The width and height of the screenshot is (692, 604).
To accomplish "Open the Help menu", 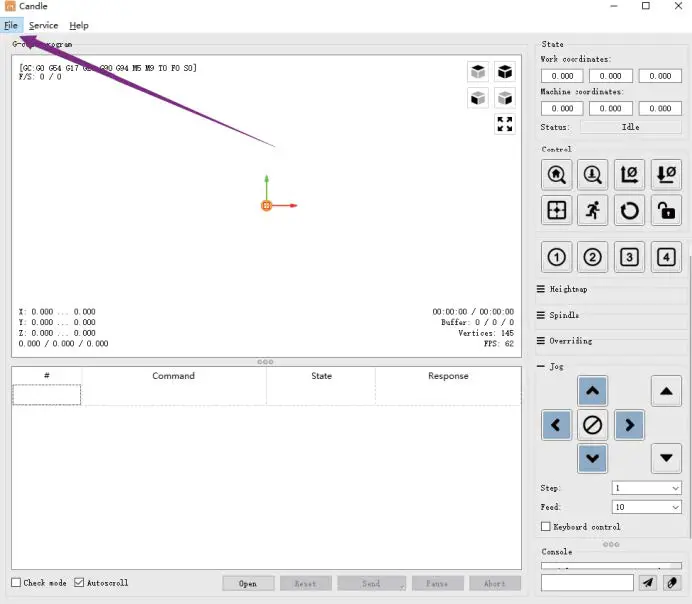I will (x=79, y=26).
